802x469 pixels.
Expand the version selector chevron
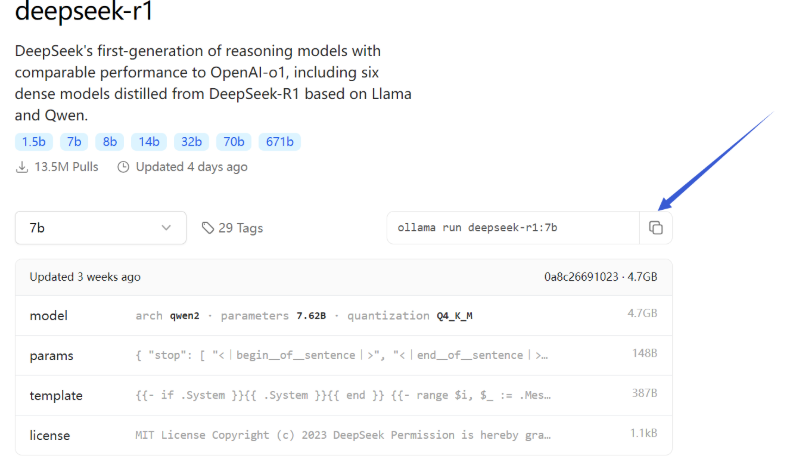(166, 228)
